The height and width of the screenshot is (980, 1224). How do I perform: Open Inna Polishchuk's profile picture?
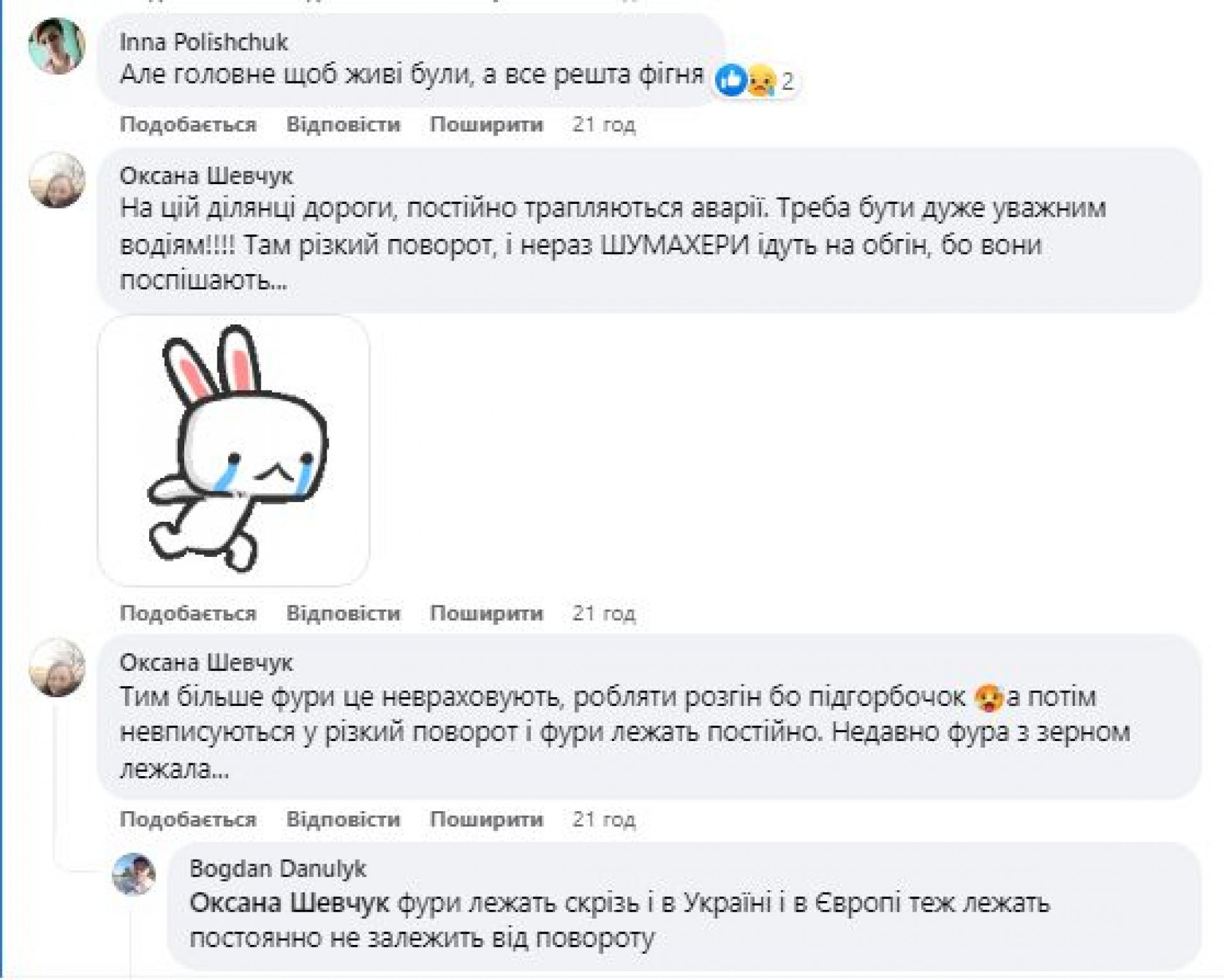click(57, 47)
